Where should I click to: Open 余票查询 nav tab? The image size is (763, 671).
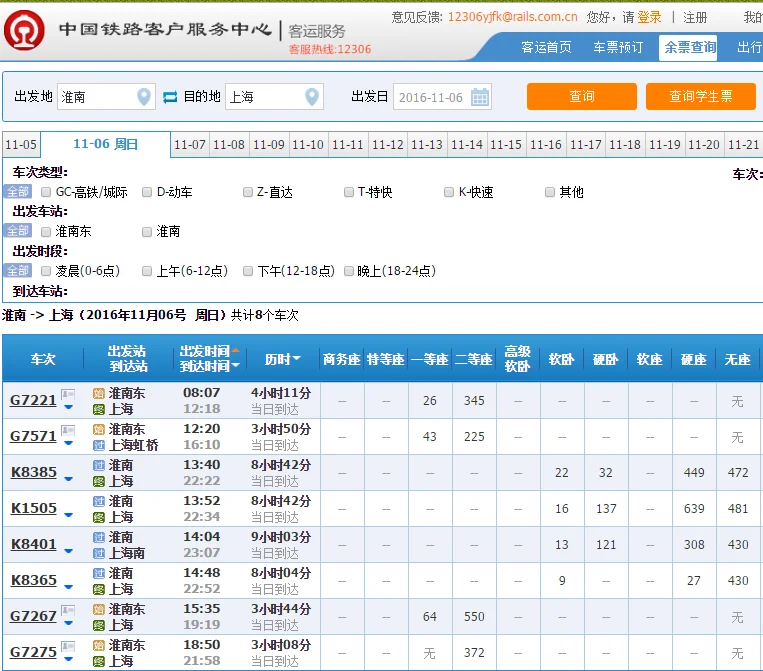point(688,48)
